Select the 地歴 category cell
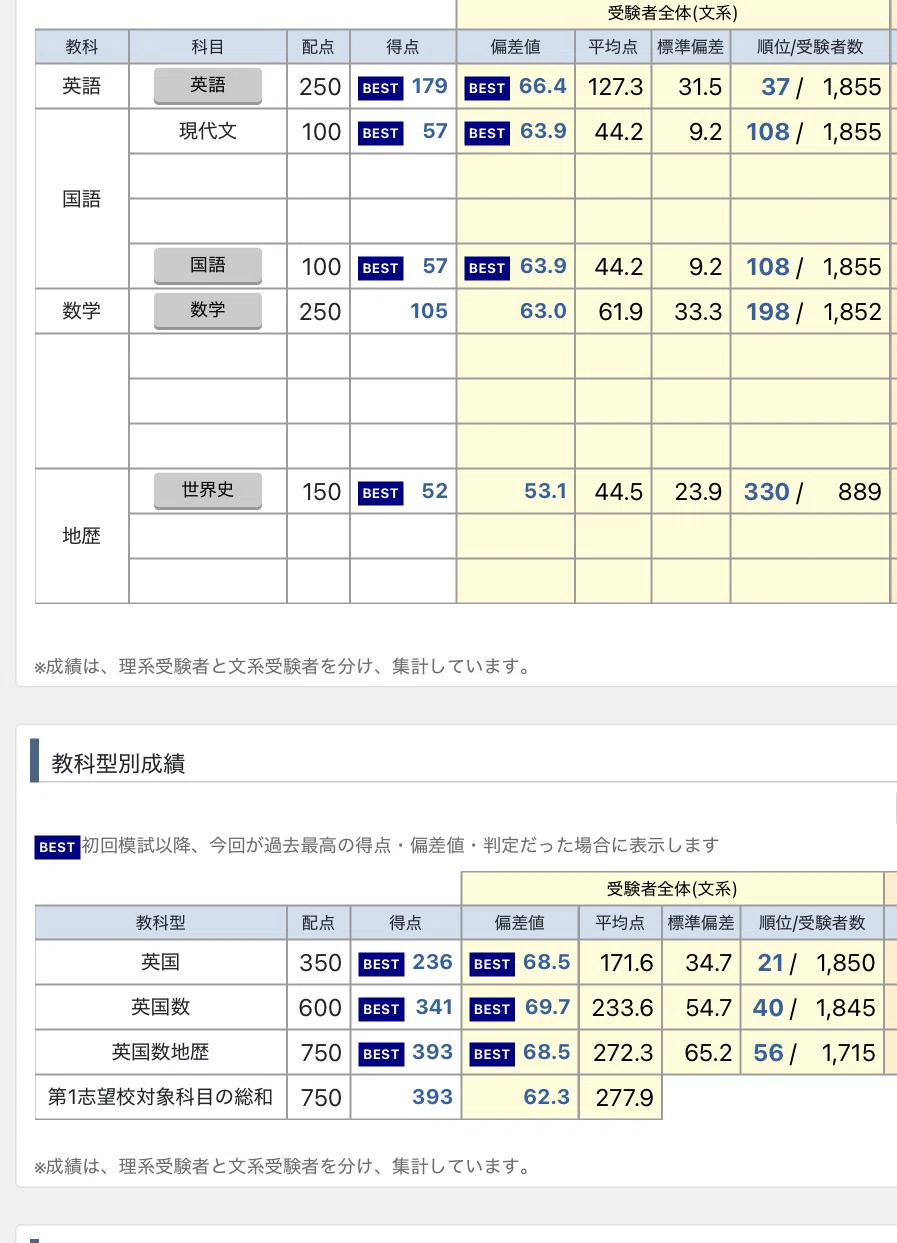The width and height of the screenshot is (897, 1243). coord(82,536)
